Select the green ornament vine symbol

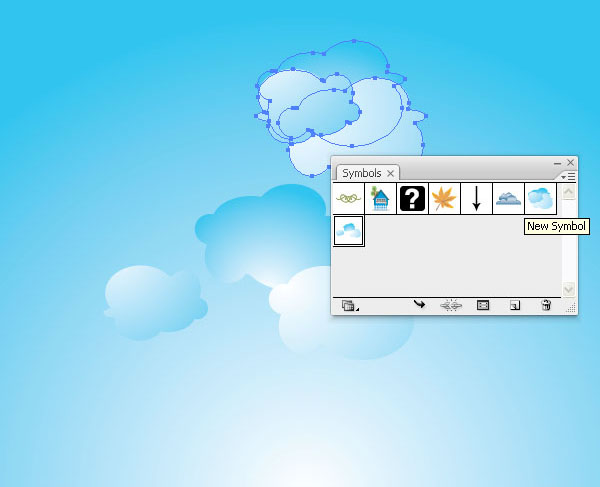(x=348, y=198)
